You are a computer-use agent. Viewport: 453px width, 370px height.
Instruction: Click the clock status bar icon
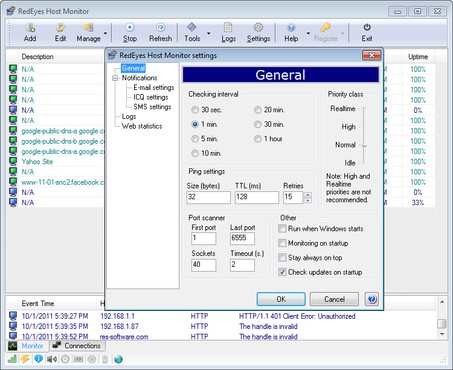65,359
